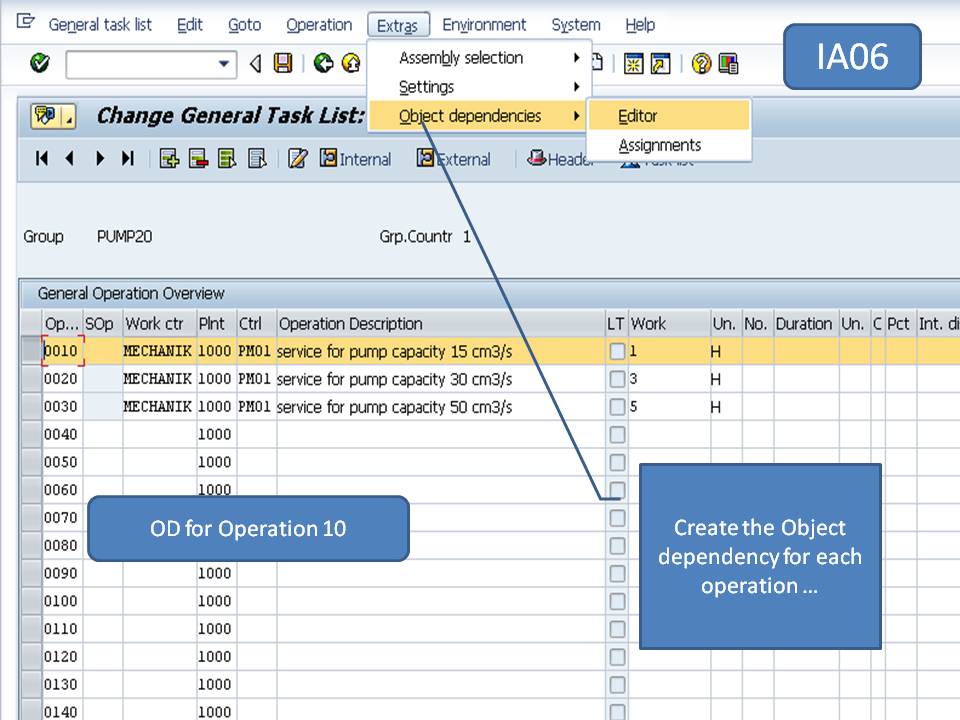Click the Save floppy disk icon
Screen dimensions: 960x720
283,63
